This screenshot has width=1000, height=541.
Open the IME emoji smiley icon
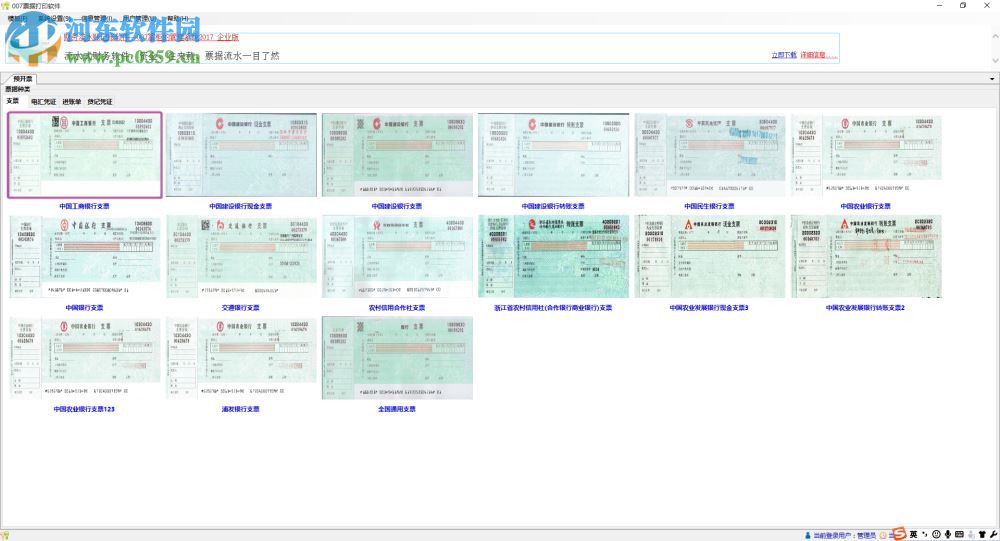click(x=936, y=534)
